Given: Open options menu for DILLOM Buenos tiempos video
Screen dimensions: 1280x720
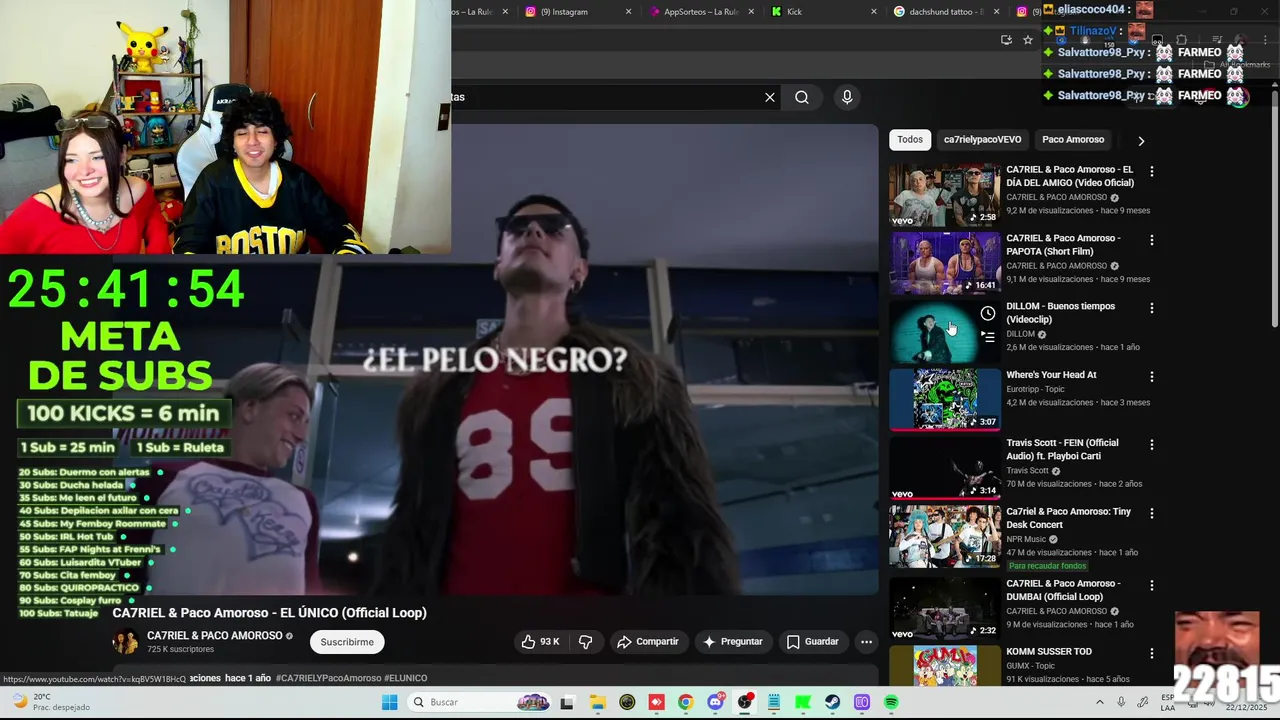Looking at the screenshot, I should 1151,308.
